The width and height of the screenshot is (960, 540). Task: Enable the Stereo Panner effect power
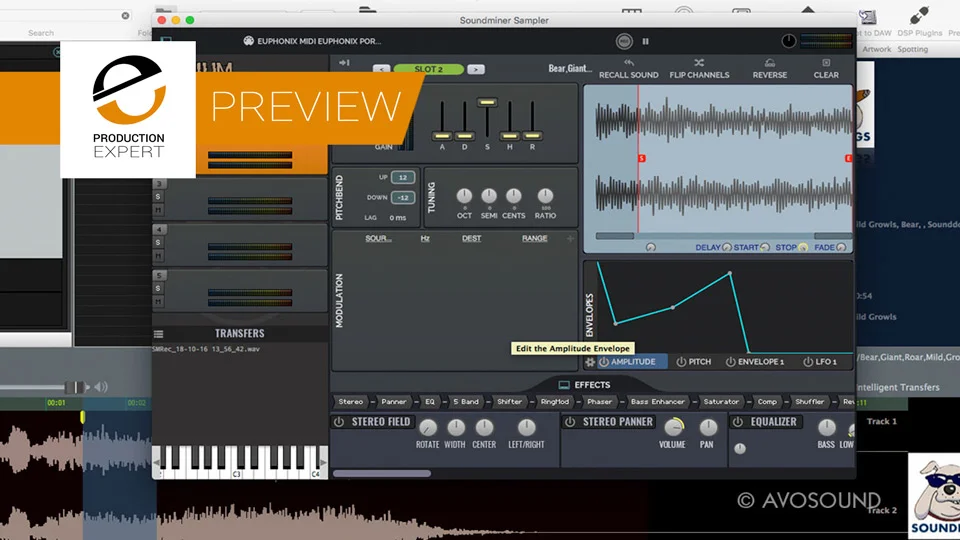(x=570, y=422)
